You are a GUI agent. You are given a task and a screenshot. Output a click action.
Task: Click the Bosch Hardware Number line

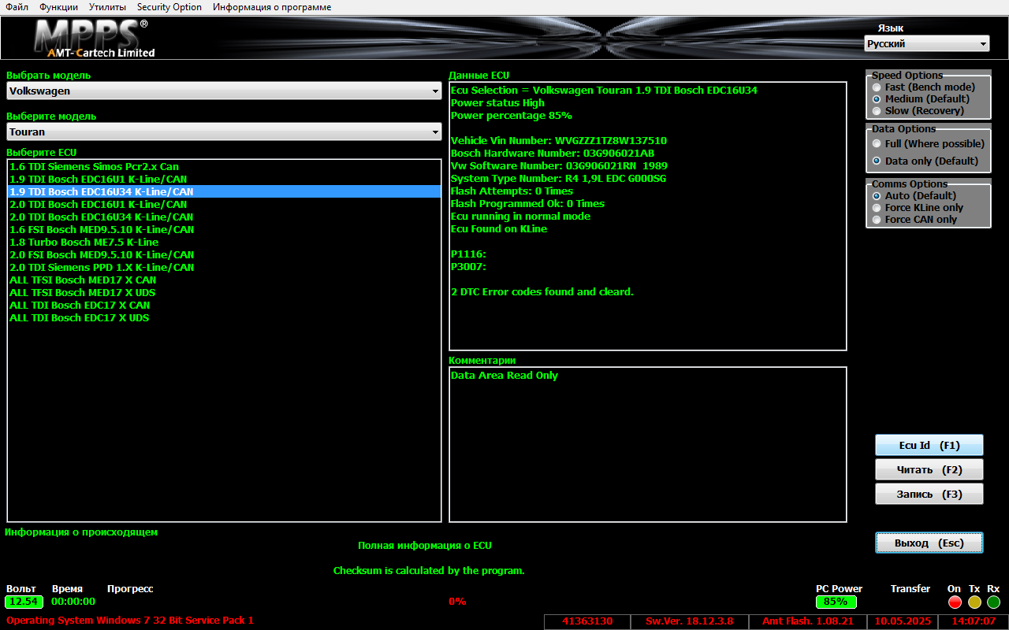point(552,153)
